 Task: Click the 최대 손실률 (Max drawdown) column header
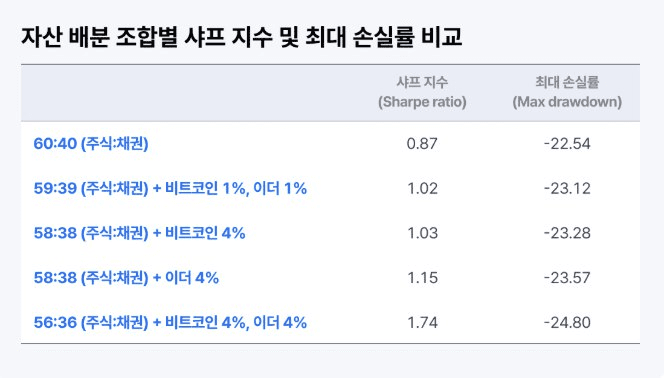[567, 92]
